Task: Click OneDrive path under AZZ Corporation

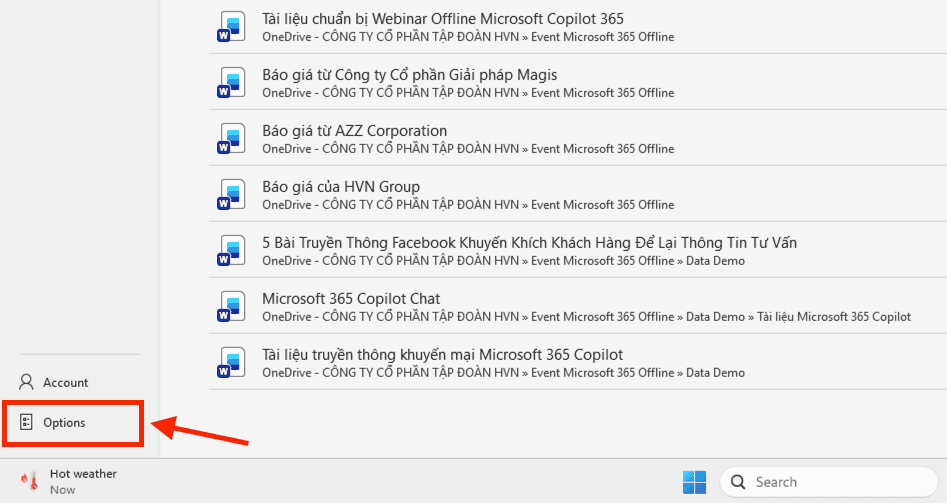Action: pos(468,149)
